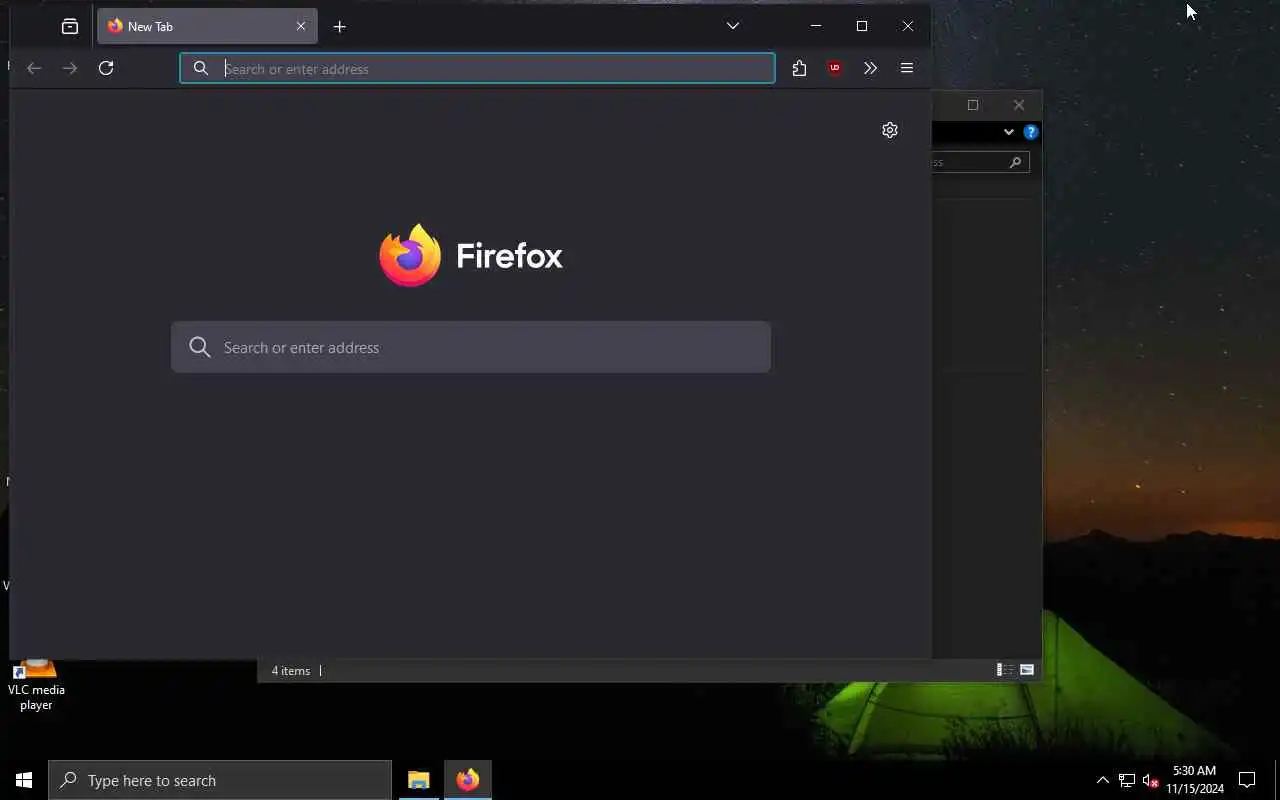Focus the taskbar Type here to search box
The height and width of the screenshot is (800, 1280).
[220, 780]
